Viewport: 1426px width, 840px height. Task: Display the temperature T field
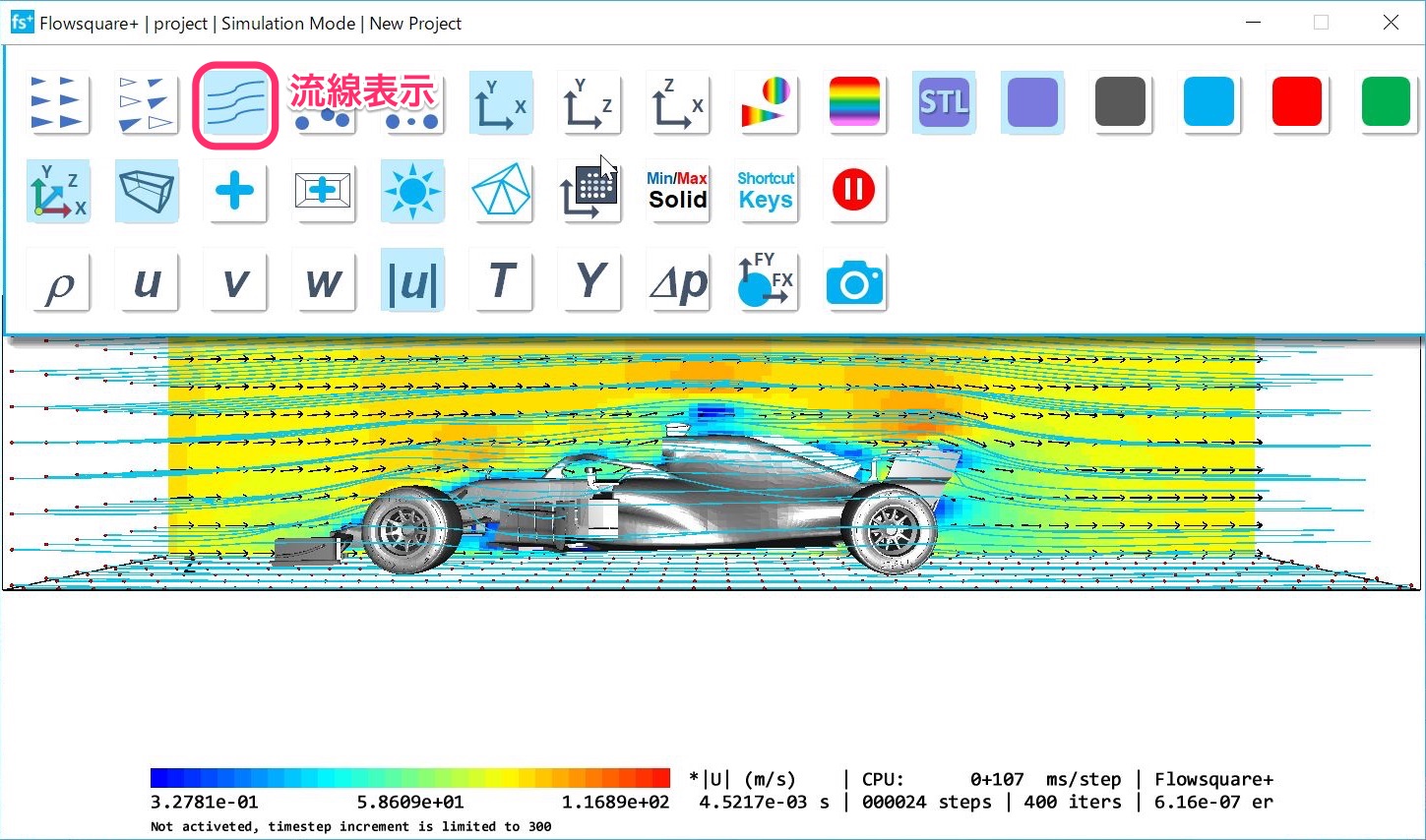[x=501, y=281]
